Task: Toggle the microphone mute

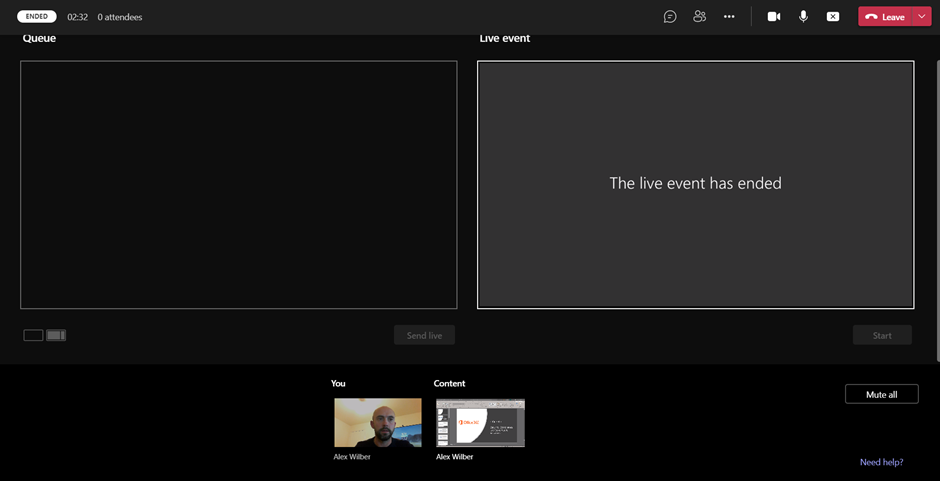Action: coord(803,17)
